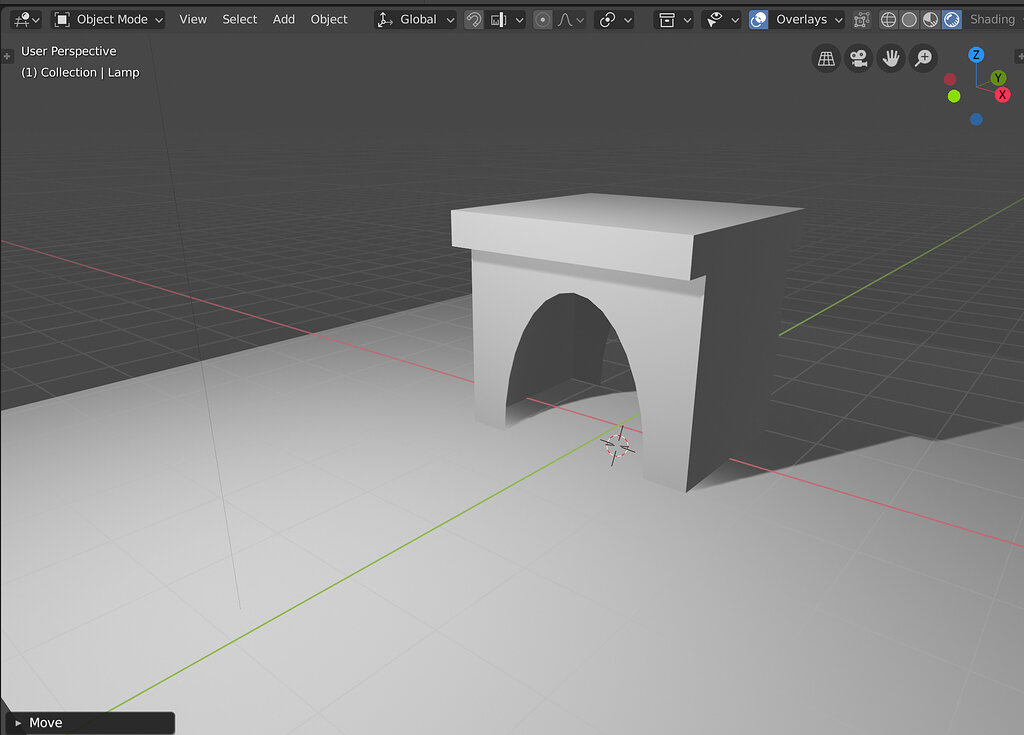Viewport: 1024px width, 735px height.
Task: Expand the snapping options dropdown arrow
Action: coord(518,19)
